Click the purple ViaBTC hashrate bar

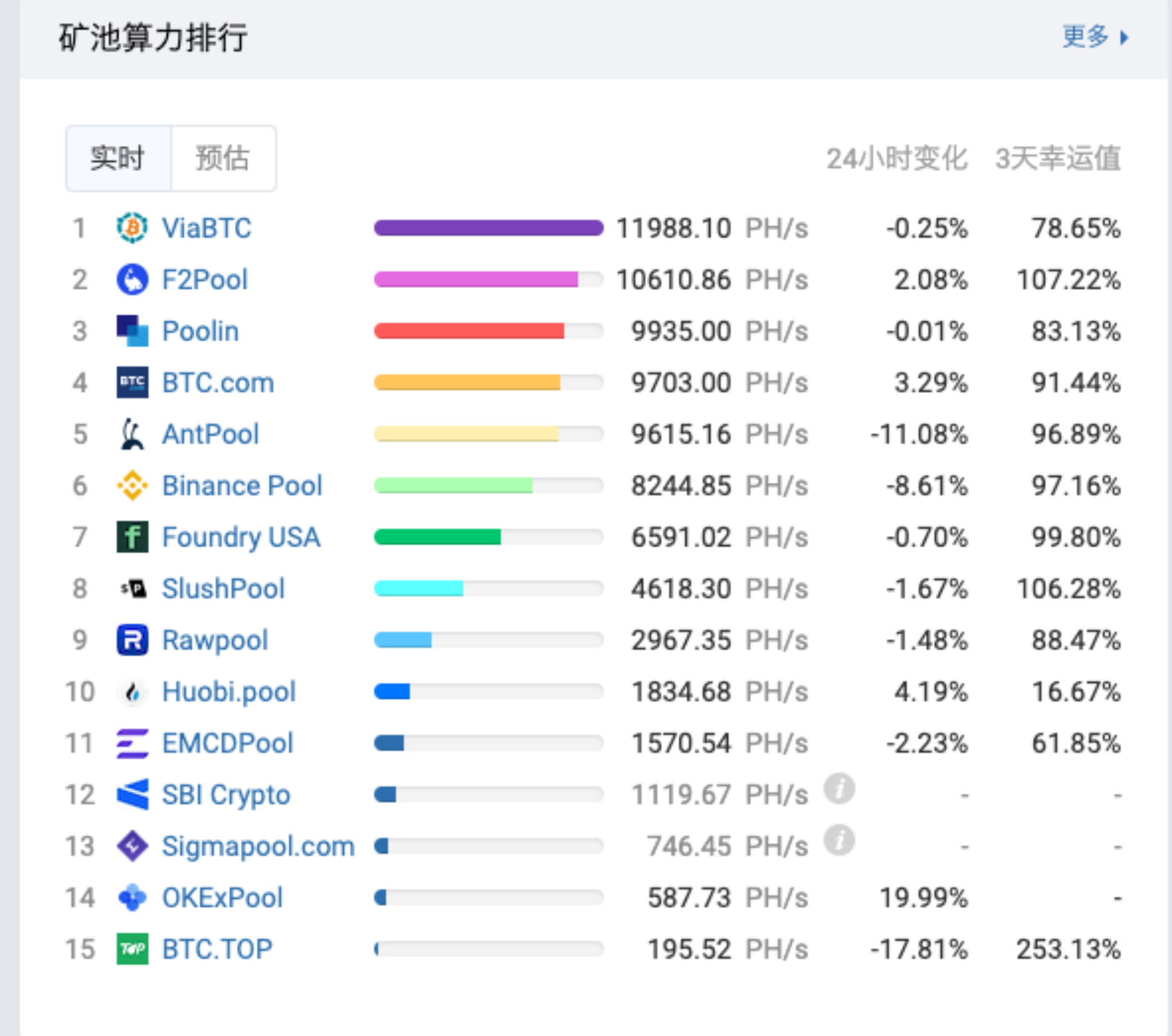489,228
